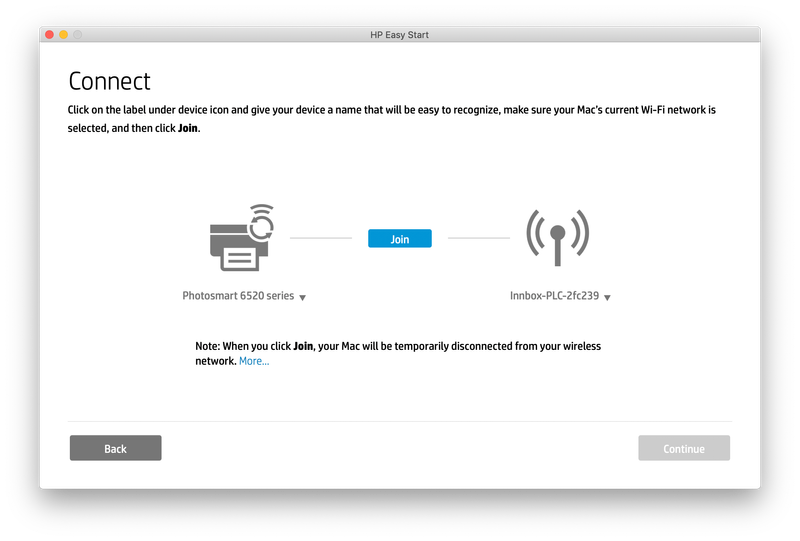The image size is (800, 541).
Task: Click the greyed-out Continue button
Action: click(684, 448)
